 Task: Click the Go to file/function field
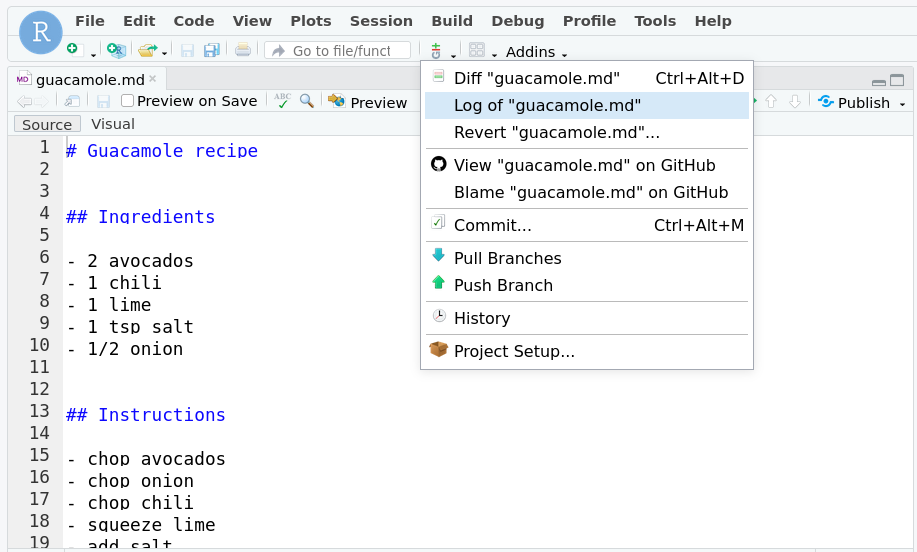pos(338,50)
